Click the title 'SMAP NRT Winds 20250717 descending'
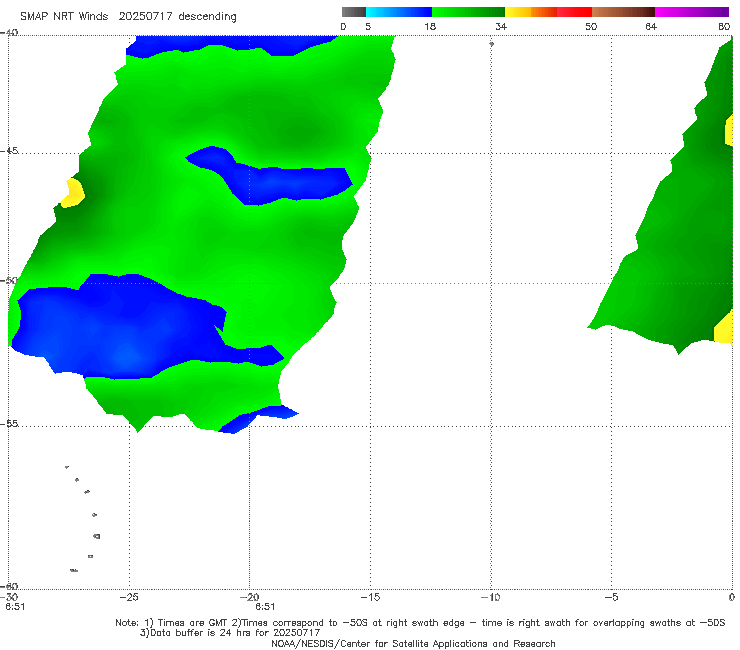 [128, 17]
